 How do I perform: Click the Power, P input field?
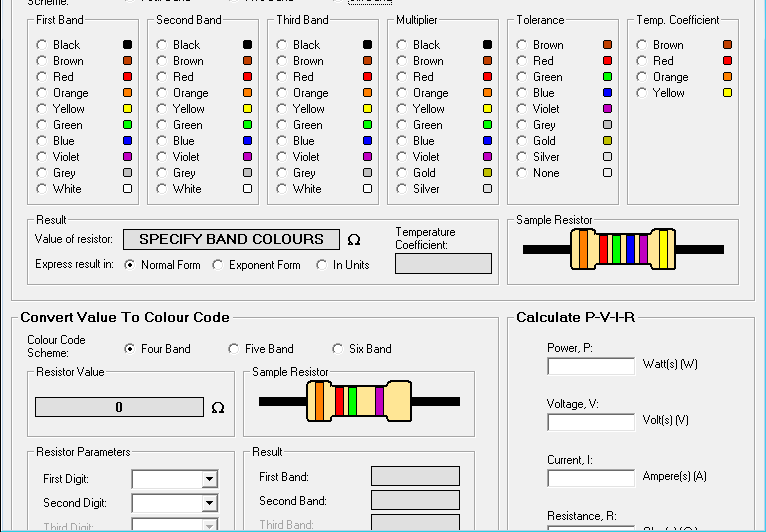(591, 366)
